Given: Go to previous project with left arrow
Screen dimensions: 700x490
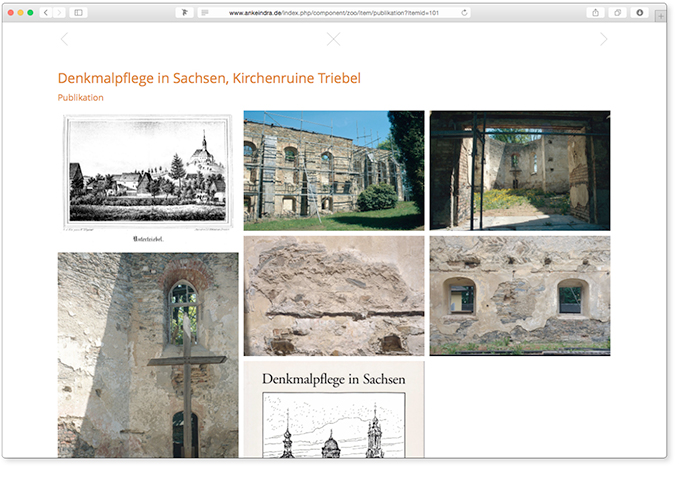Looking at the screenshot, I should (x=65, y=39).
